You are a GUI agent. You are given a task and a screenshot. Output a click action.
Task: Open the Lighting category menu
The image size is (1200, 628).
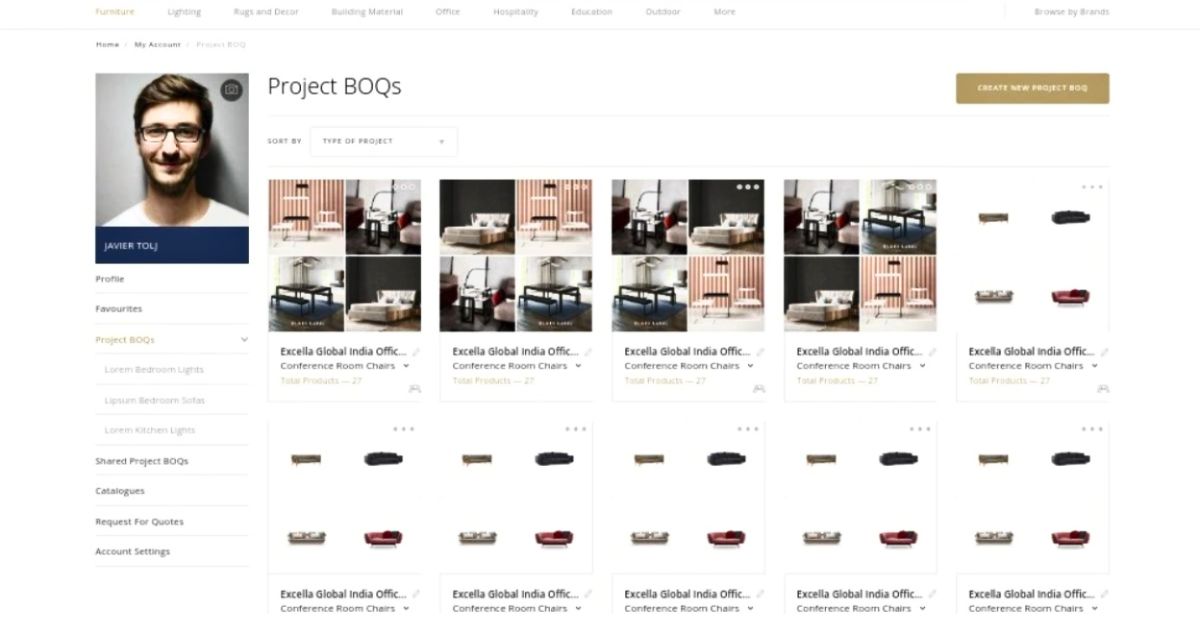(184, 12)
